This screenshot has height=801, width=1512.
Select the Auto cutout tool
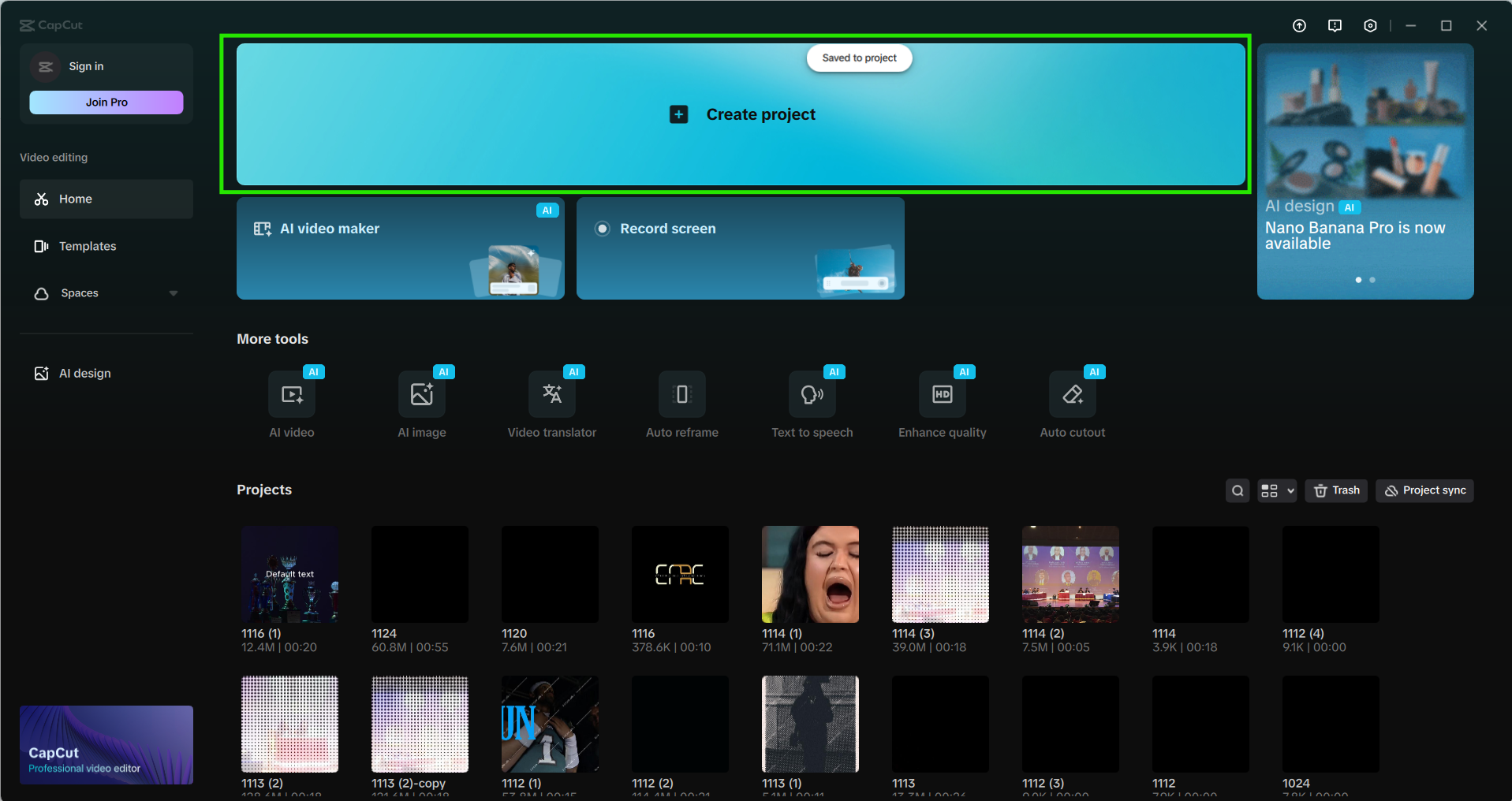pyautogui.click(x=1073, y=395)
